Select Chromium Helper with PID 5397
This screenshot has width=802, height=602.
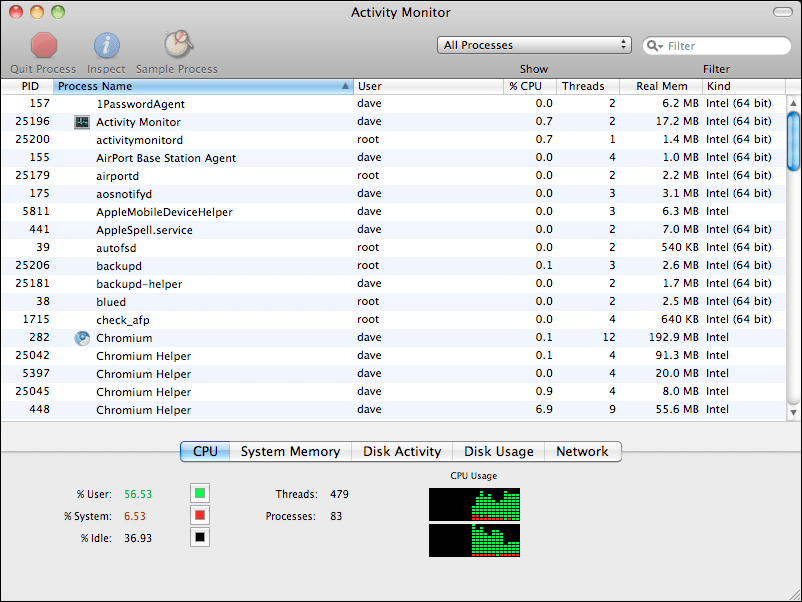393,374
